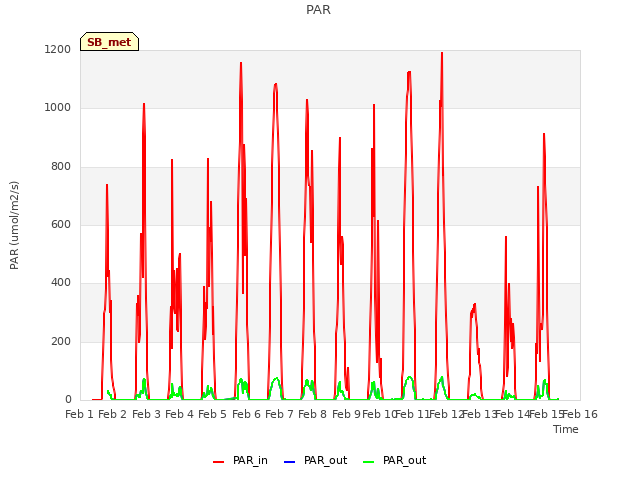Viewport: 640px width, 480px height.
Task: Click the Feb 14 tick label
Action: (x=513, y=414)
